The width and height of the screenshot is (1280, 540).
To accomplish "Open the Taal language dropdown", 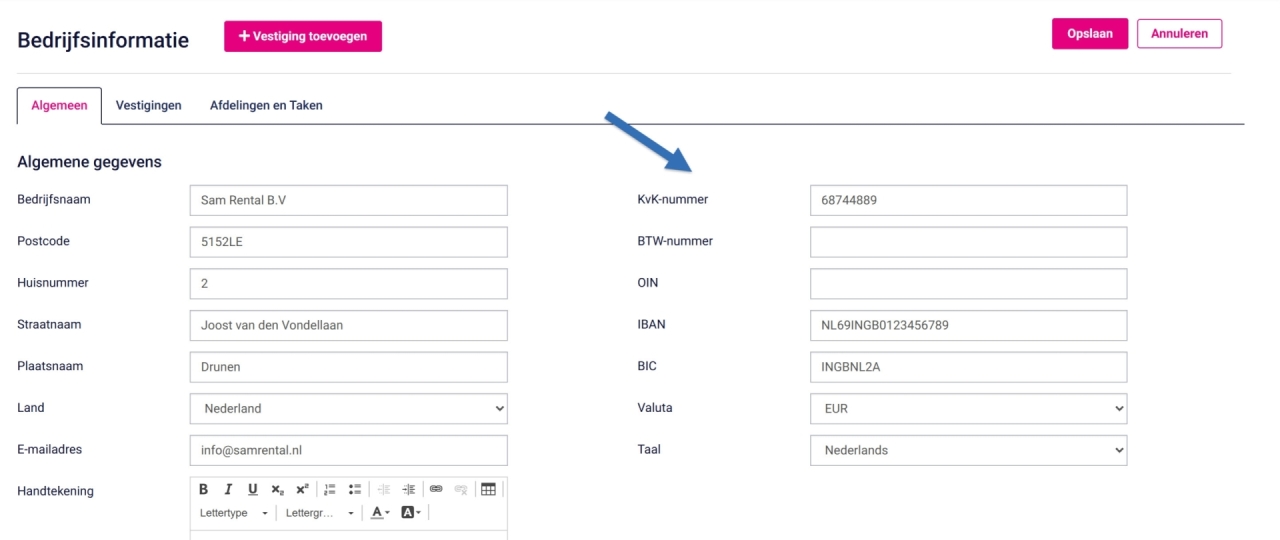I will coord(968,450).
